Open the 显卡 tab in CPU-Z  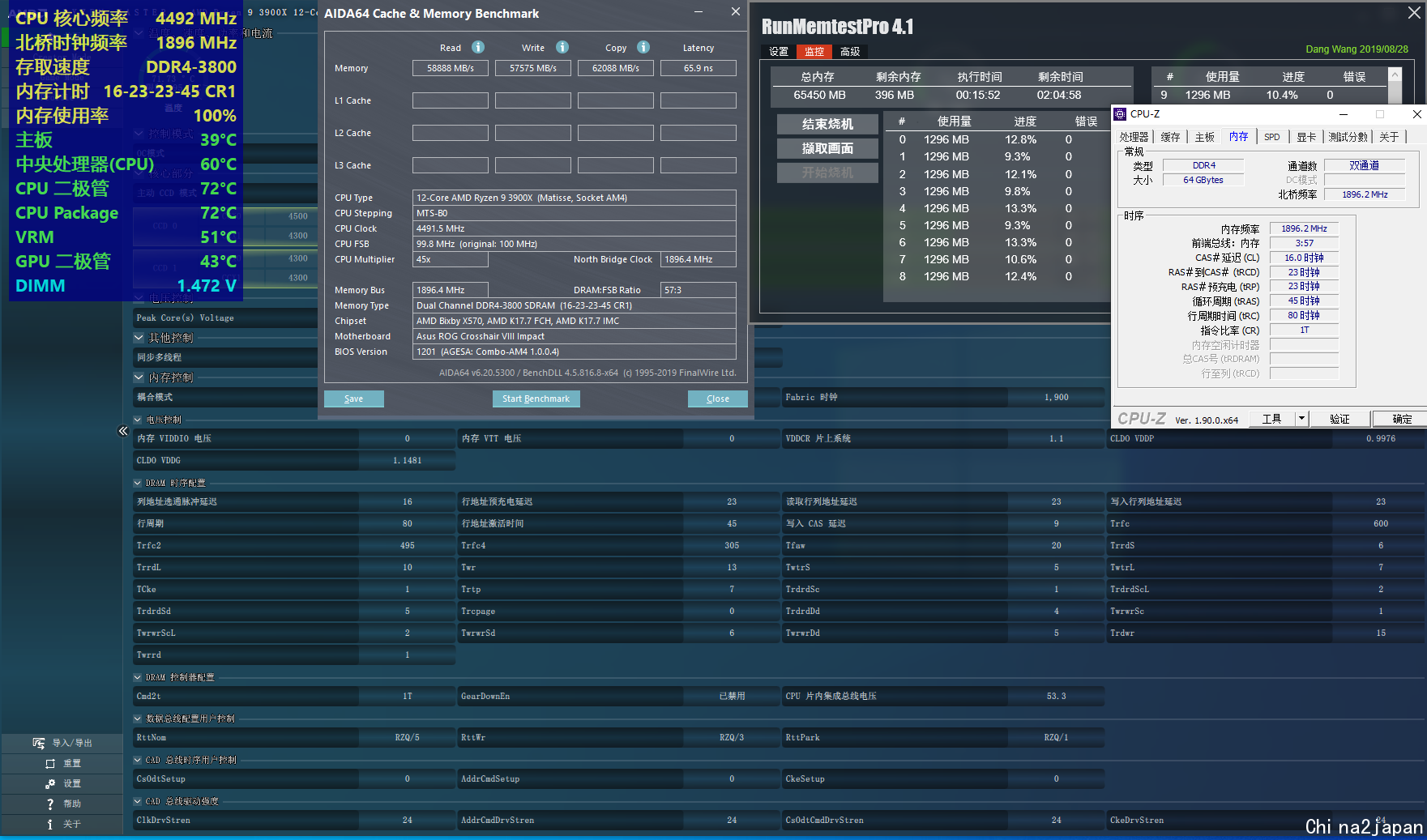(x=1306, y=137)
